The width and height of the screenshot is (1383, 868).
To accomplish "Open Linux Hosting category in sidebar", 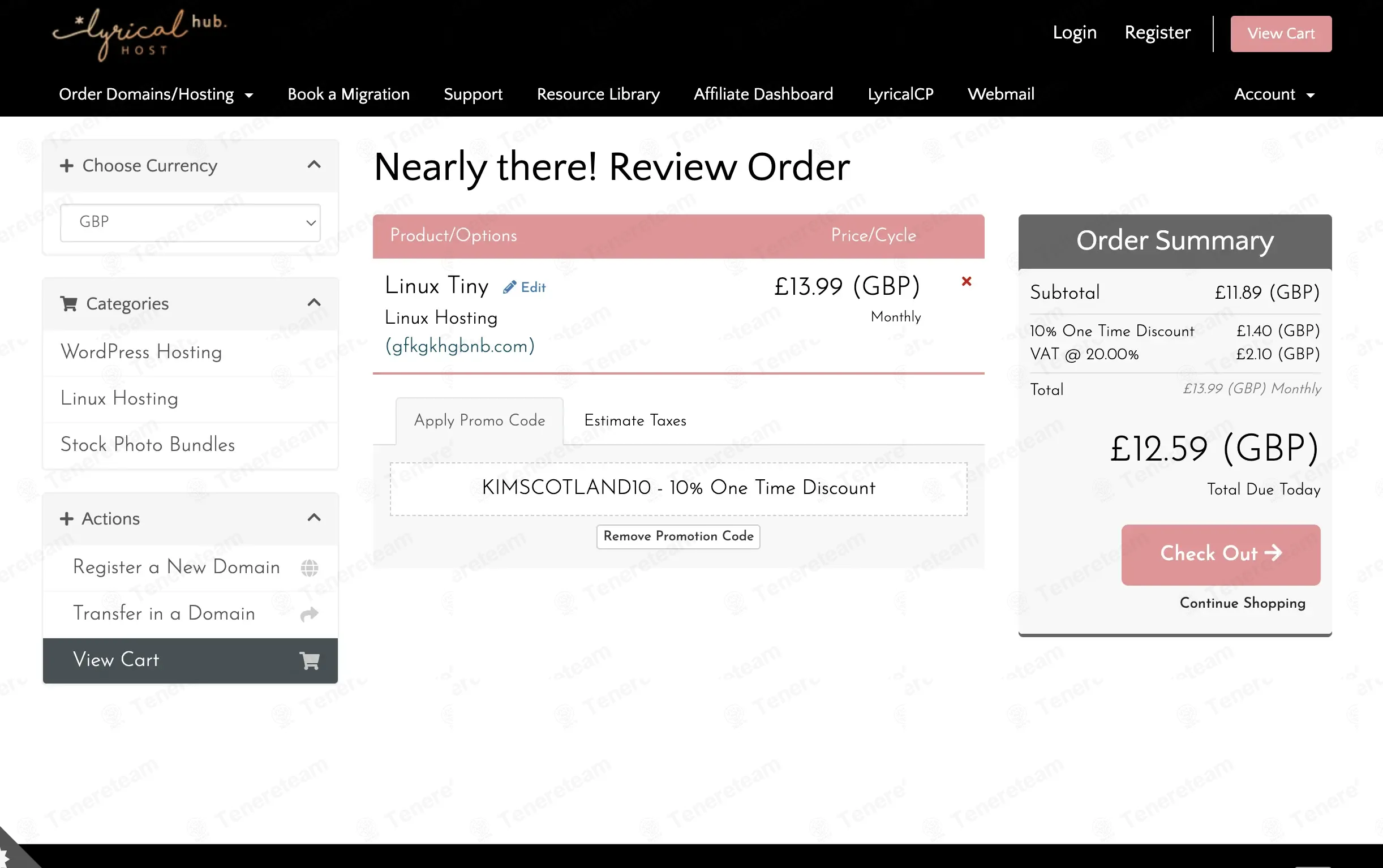I will [190, 399].
